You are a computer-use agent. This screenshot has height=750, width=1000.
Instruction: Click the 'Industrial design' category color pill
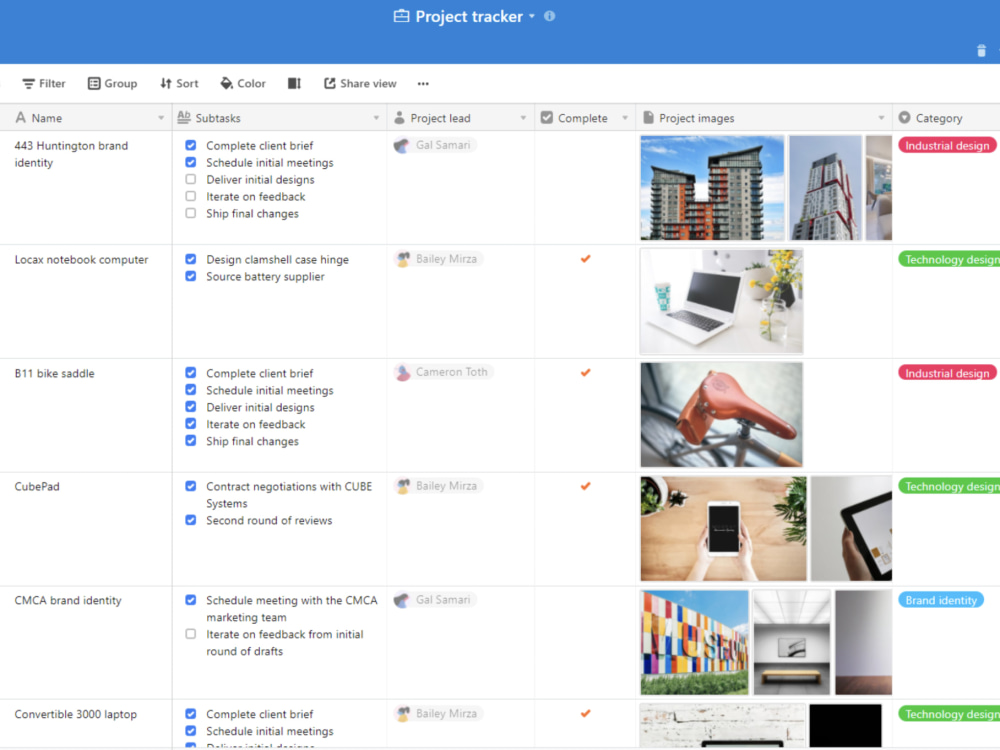[946, 145]
